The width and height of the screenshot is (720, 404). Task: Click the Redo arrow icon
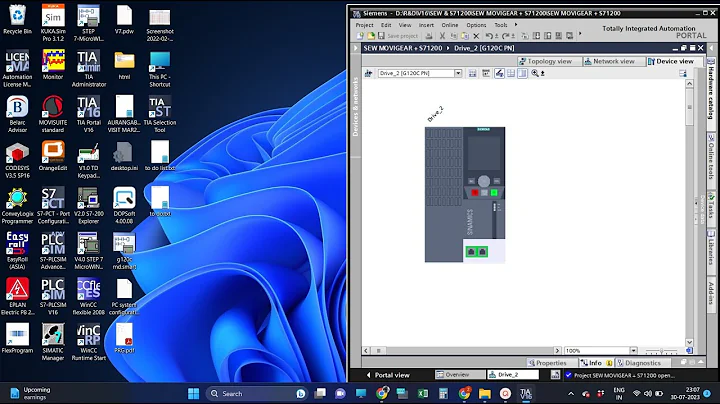(x=508, y=36)
